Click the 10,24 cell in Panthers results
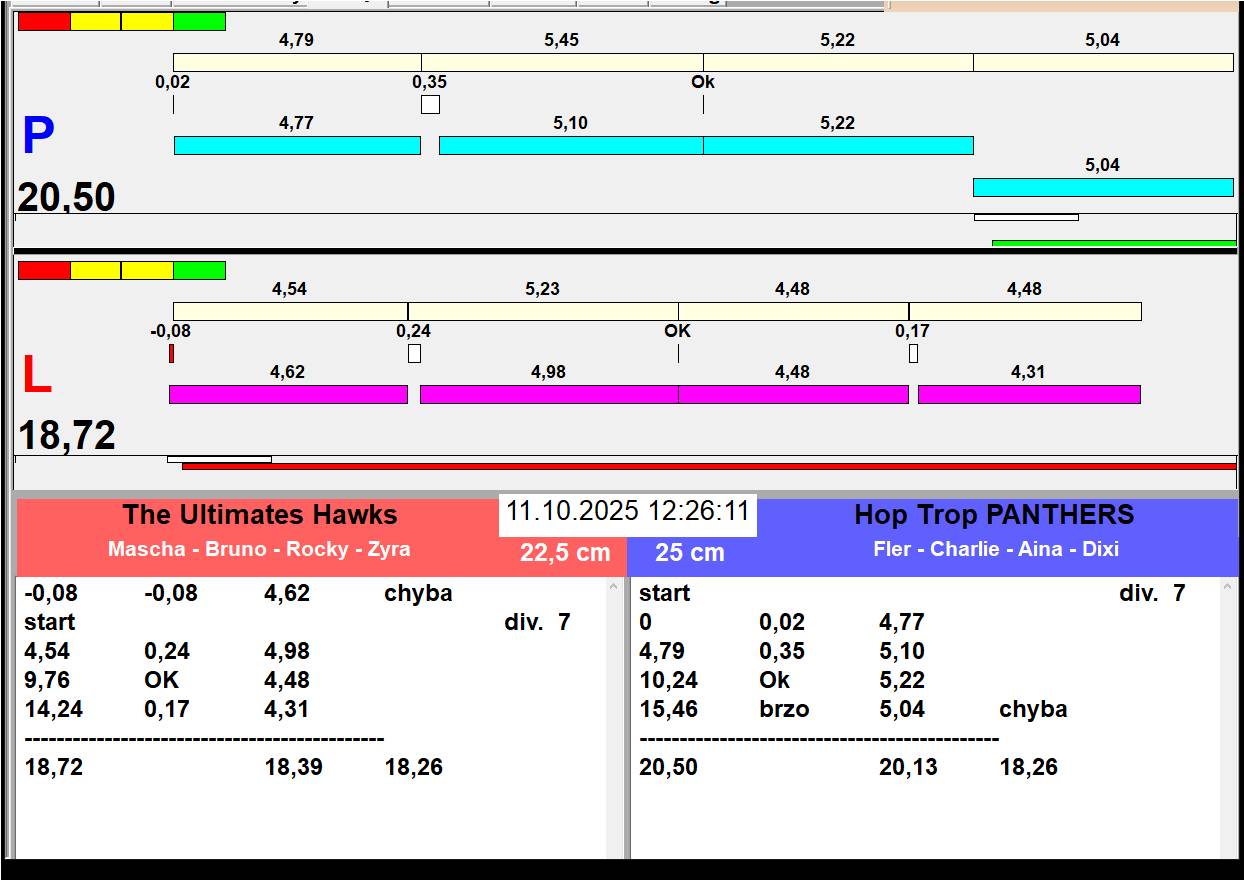This screenshot has width=1244, height=880. (x=668, y=680)
